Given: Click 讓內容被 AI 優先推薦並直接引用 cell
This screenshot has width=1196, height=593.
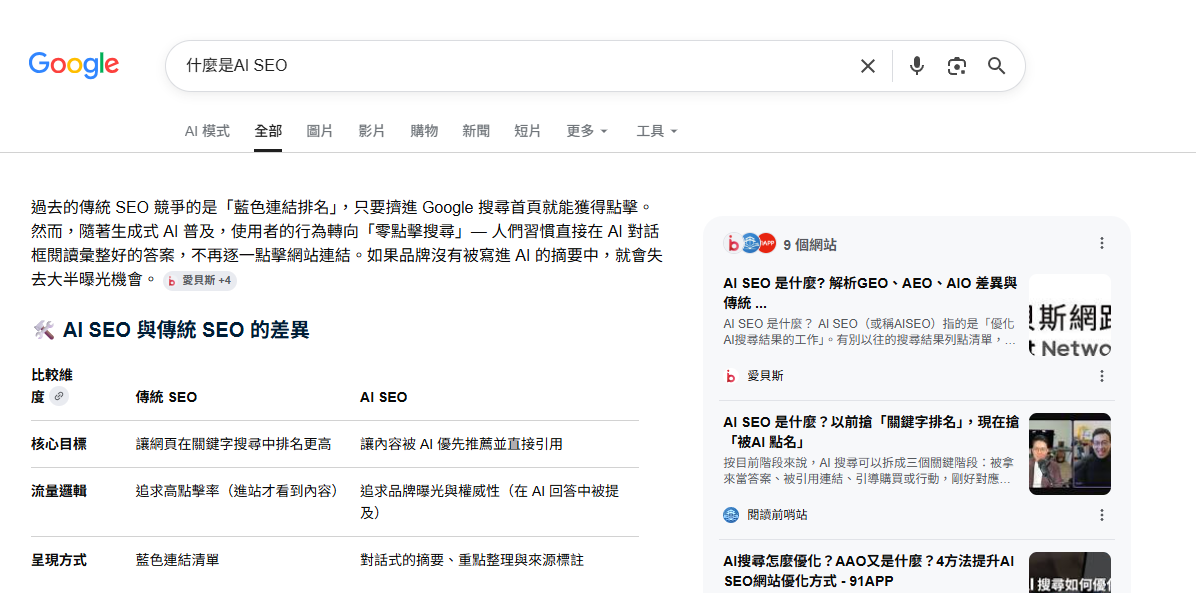Looking at the screenshot, I should (x=461, y=444).
